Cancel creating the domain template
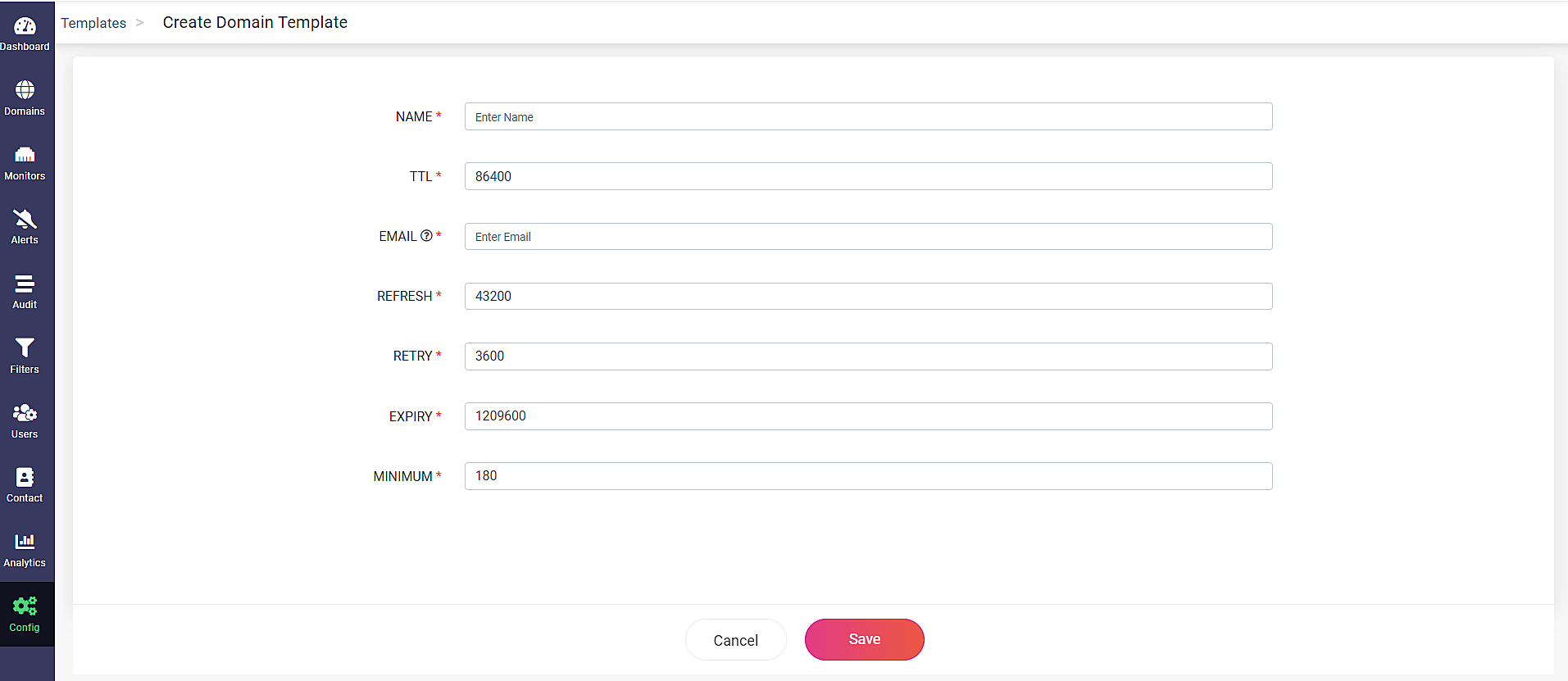The height and width of the screenshot is (681, 1568). click(735, 640)
